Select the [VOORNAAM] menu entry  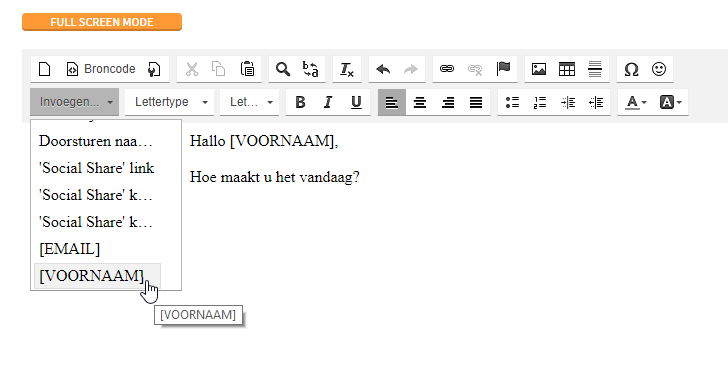click(x=98, y=276)
